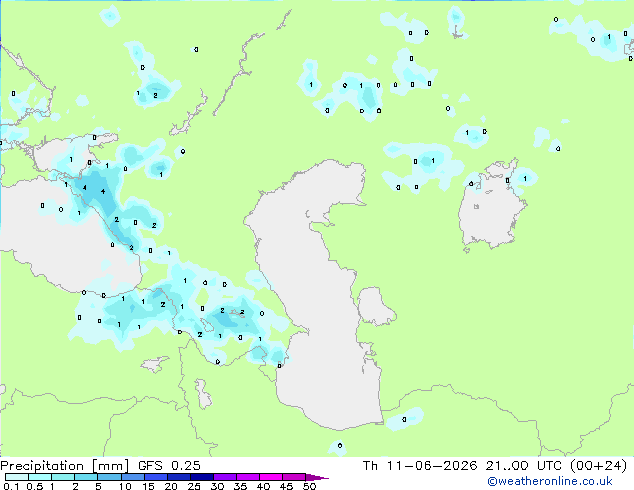Select the 1–2 mm legend color swatch
The image size is (634, 490).
[63, 477]
